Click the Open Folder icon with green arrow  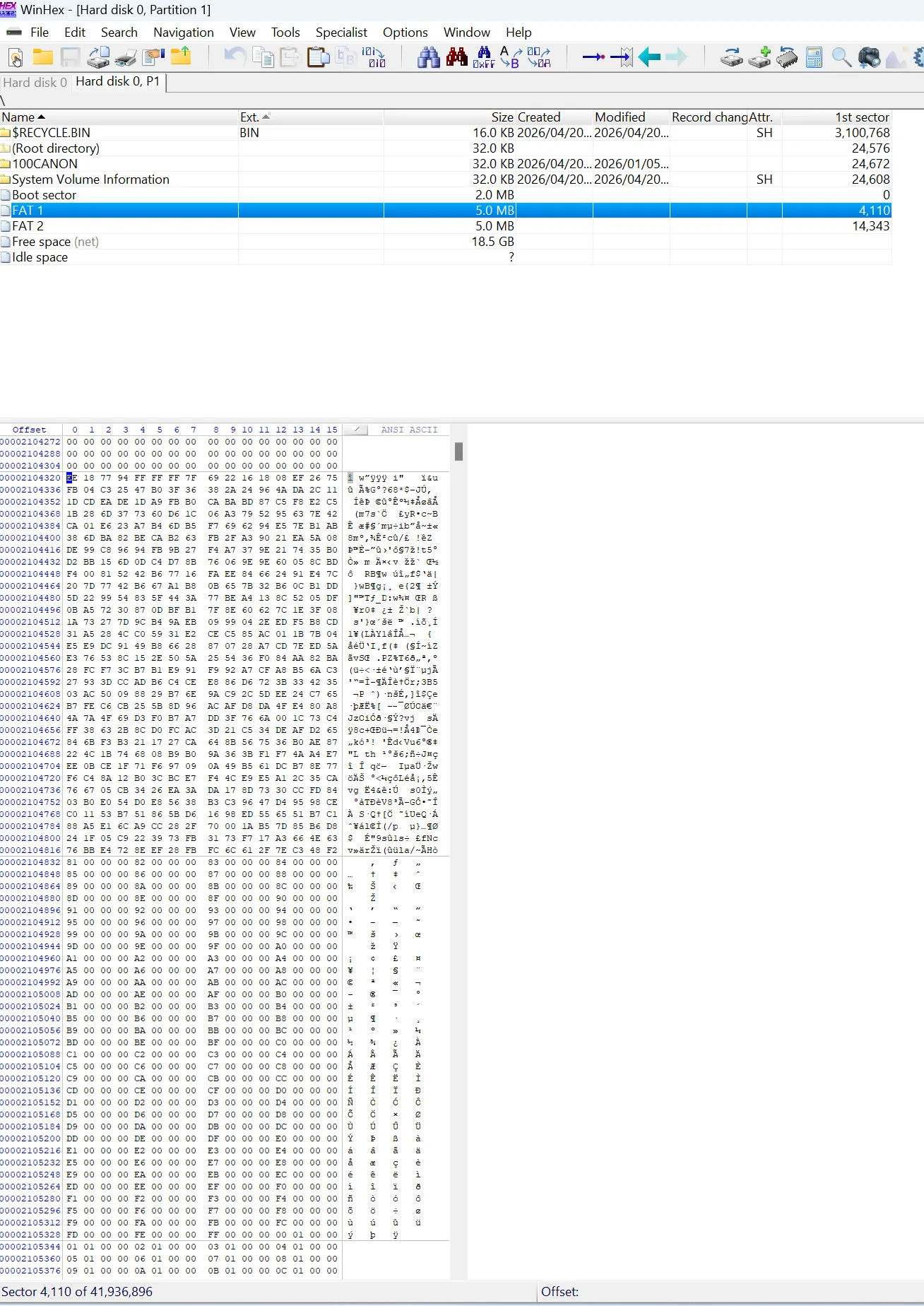(181, 57)
